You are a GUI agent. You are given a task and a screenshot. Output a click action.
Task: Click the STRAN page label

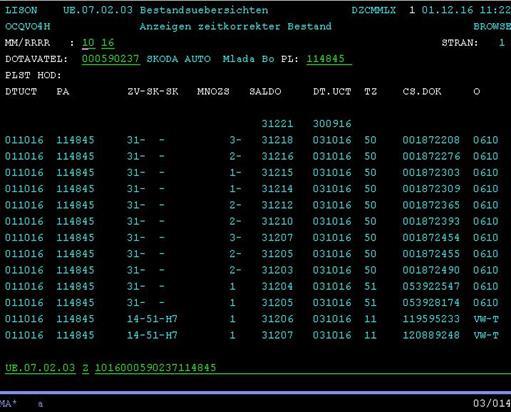460,43
